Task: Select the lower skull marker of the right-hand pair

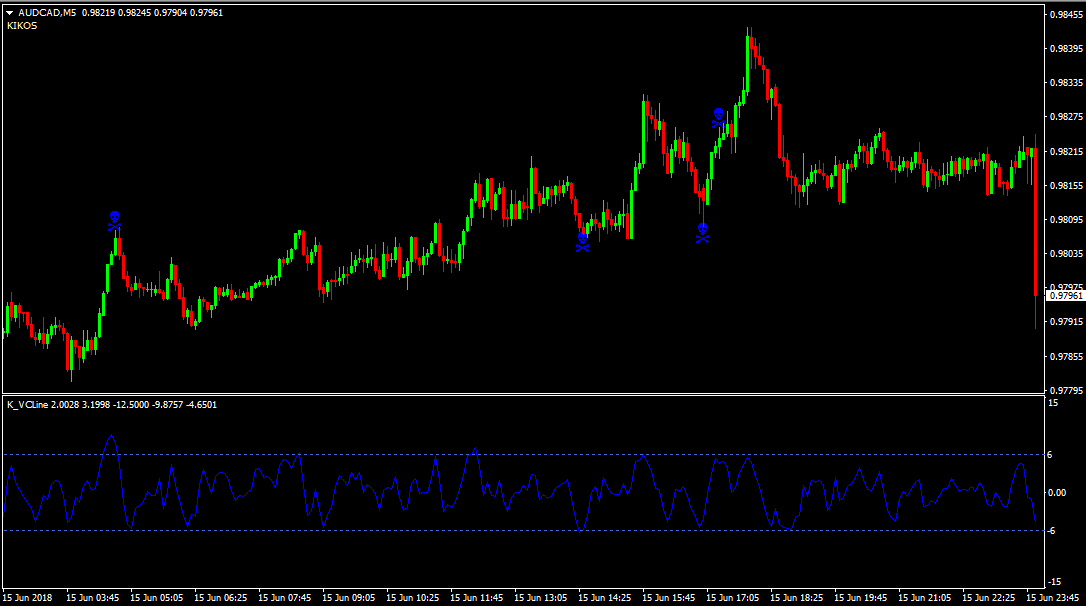Action: point(702,233)
